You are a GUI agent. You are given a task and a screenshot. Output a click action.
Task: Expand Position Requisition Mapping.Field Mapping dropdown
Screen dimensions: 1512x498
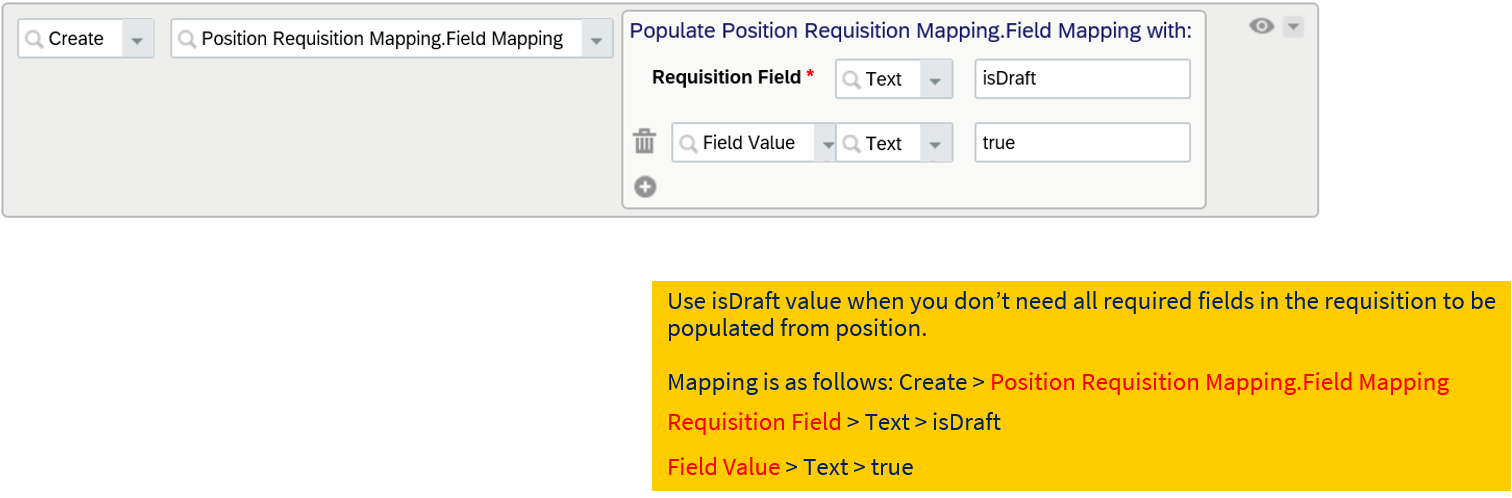tap(597, 39)
